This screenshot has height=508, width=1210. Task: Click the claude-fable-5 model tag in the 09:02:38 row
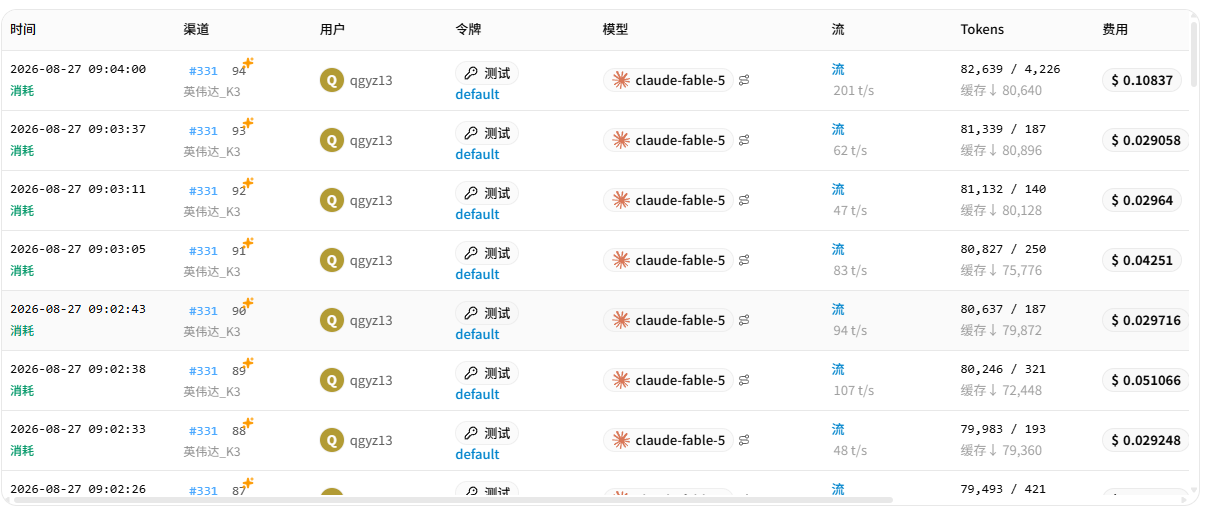(x=668, y=380)
